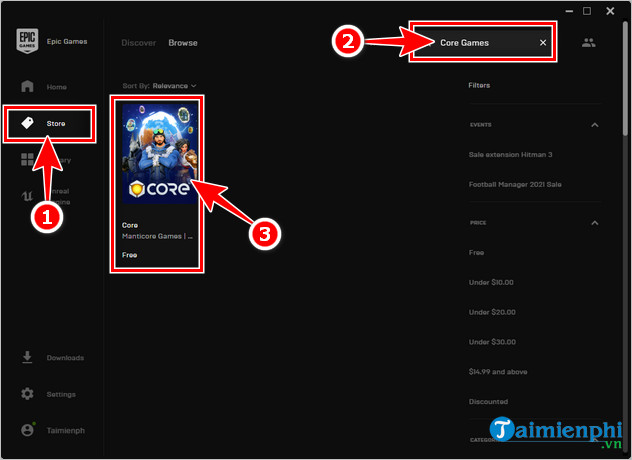Filter by Under $20.00
The height and width of the screenshot is (460, 632).
(x=492, y=312)
